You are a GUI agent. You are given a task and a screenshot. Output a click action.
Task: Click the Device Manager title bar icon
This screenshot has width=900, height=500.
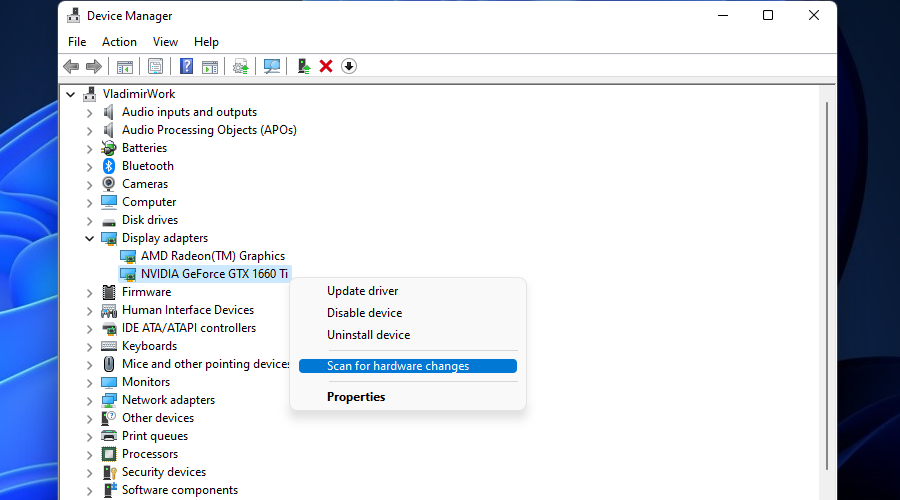(73, 15)
